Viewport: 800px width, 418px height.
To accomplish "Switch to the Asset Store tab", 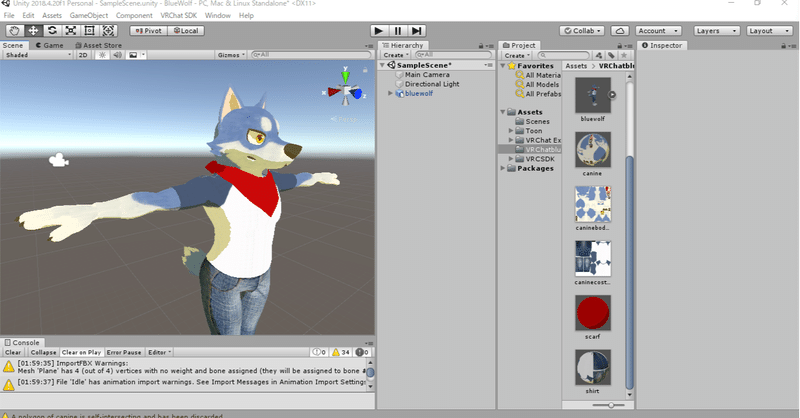I will click(x=98, y=45).
